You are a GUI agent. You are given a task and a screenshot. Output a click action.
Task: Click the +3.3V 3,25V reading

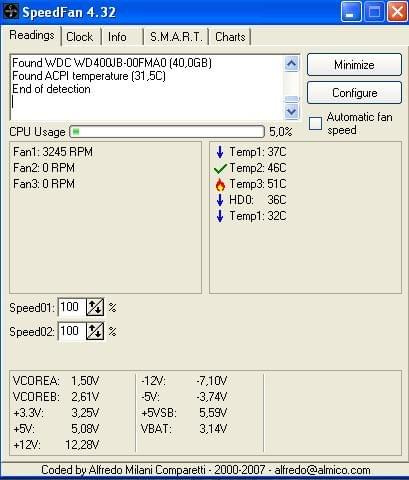click(x=56, y=413)
